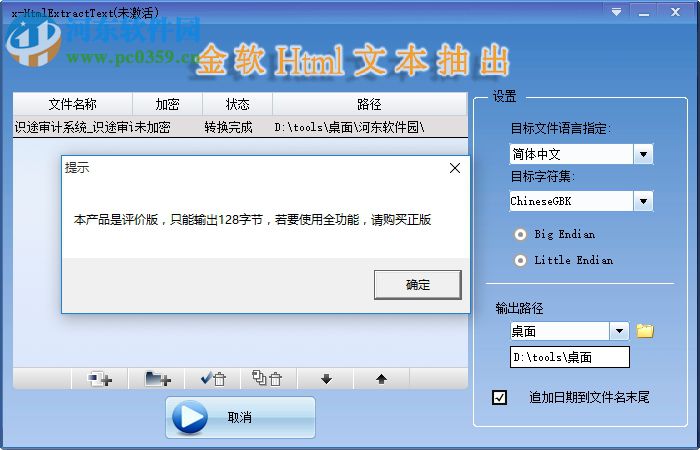Minimize the x-HtmlExtractText window

644,12
